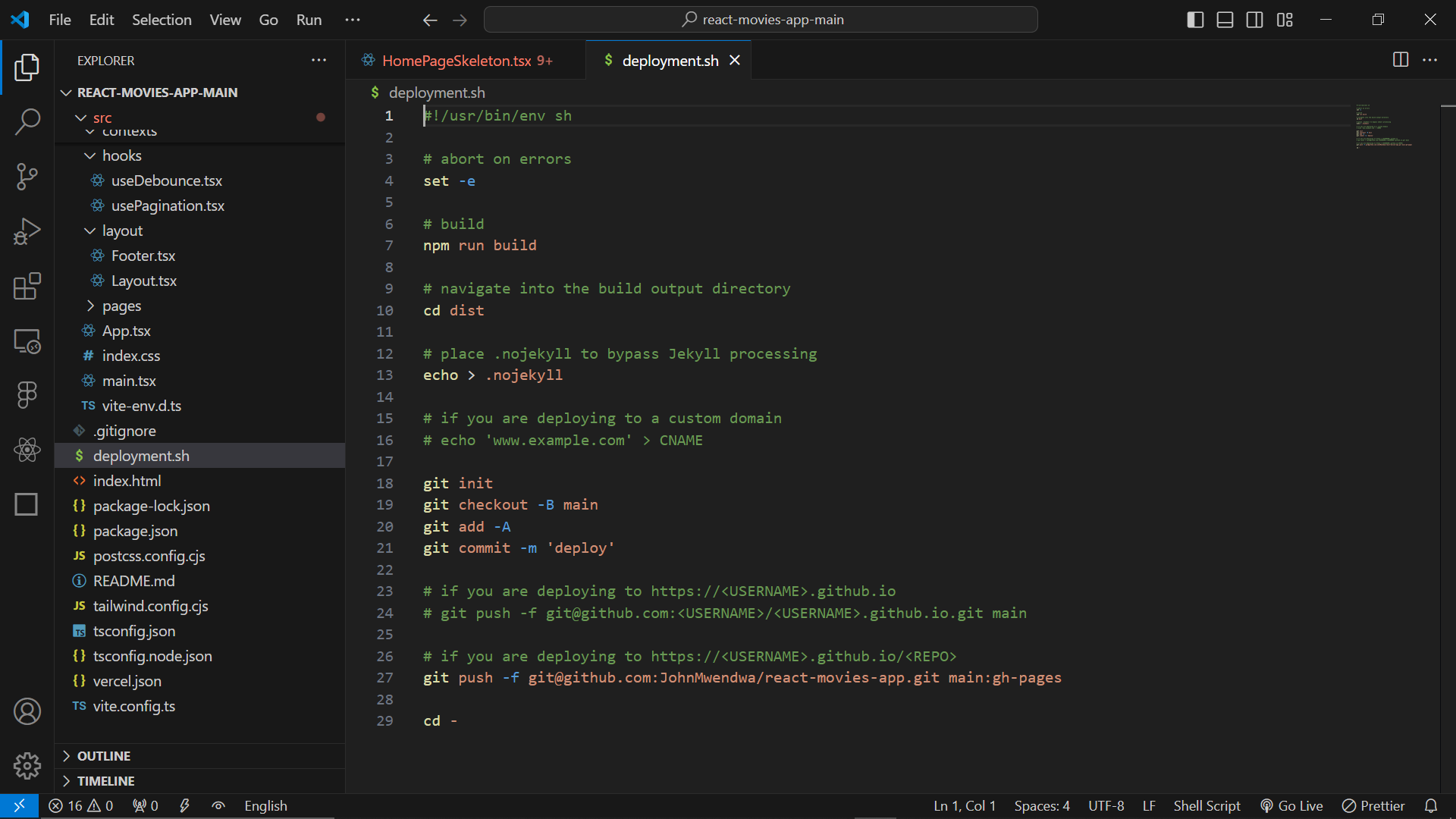The height and width of the screenshot is (819, 1456).
Task: Toggle the primary side bar visibility
Action: pos(1195,20)
